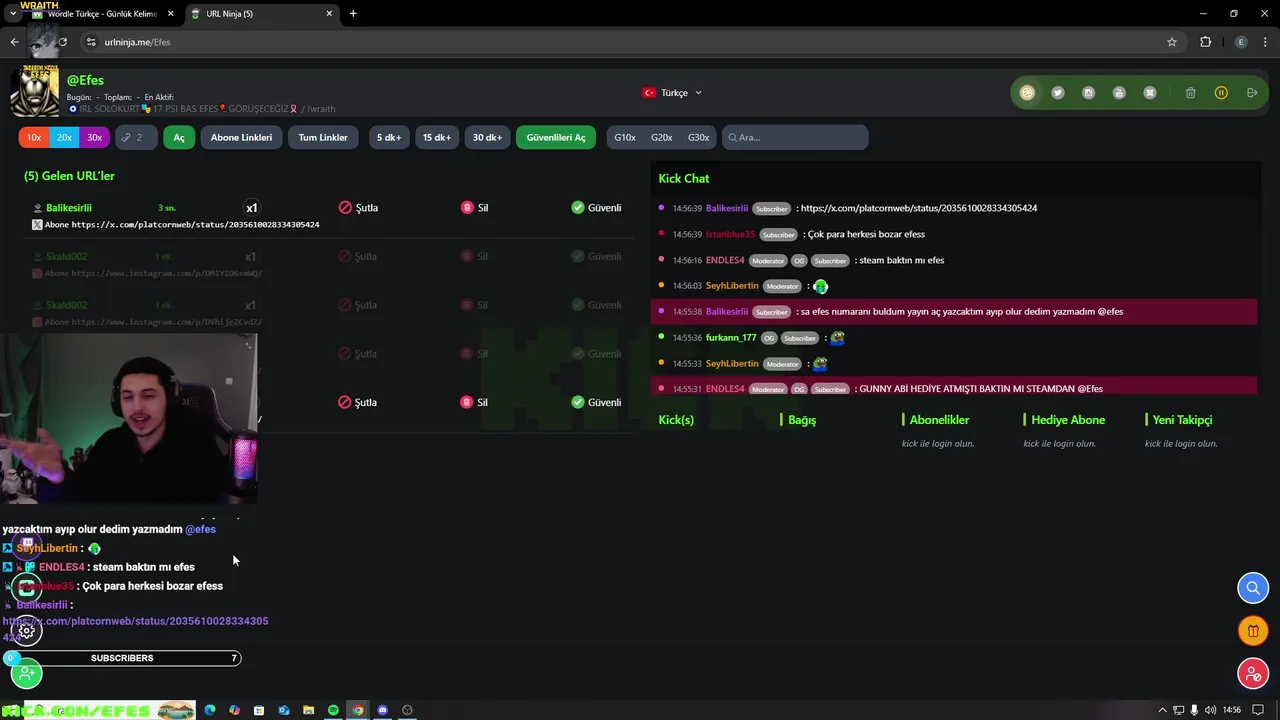The image size is (1280, 720).
Task: Open File Explorer from the taskbar
Action: click(x=308, y=710)
